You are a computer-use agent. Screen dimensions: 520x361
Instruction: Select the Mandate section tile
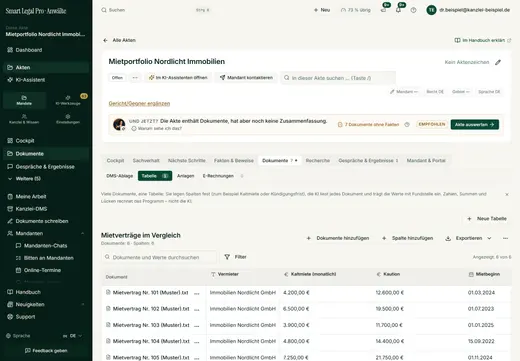point(24,100)
